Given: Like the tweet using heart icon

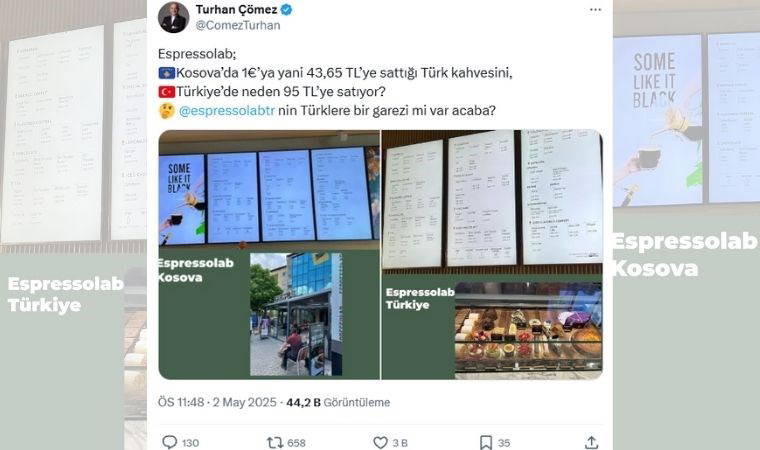Looking at the screenshot, I should (x=380, y=442).
